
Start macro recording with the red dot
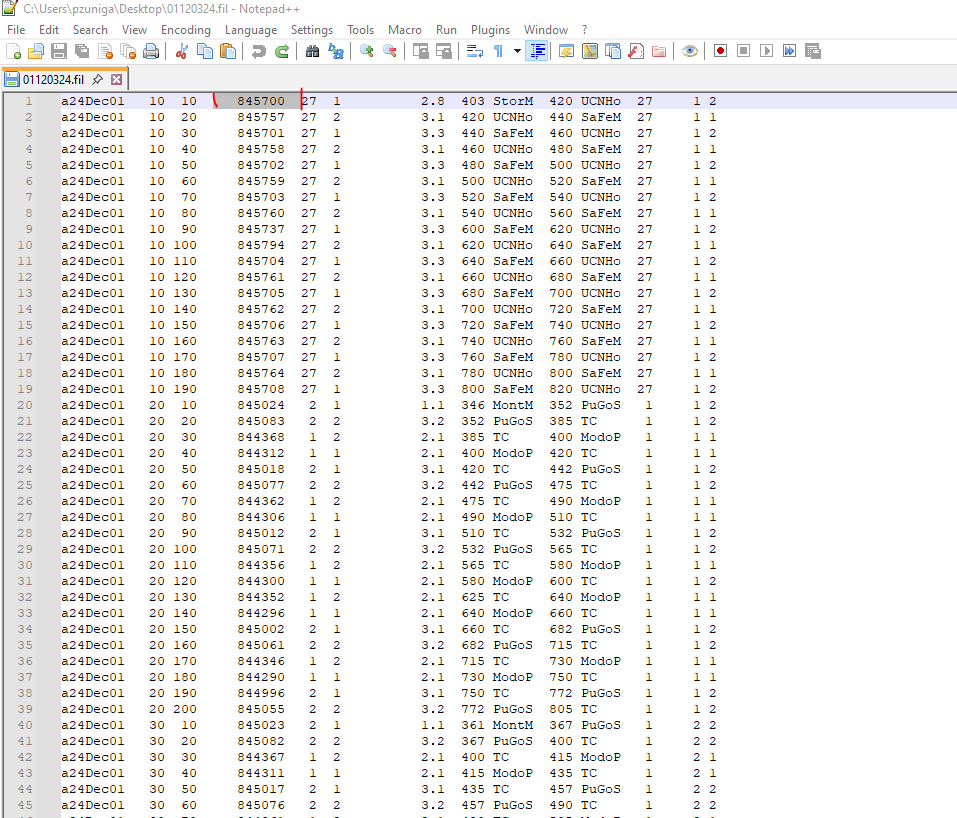720,51
